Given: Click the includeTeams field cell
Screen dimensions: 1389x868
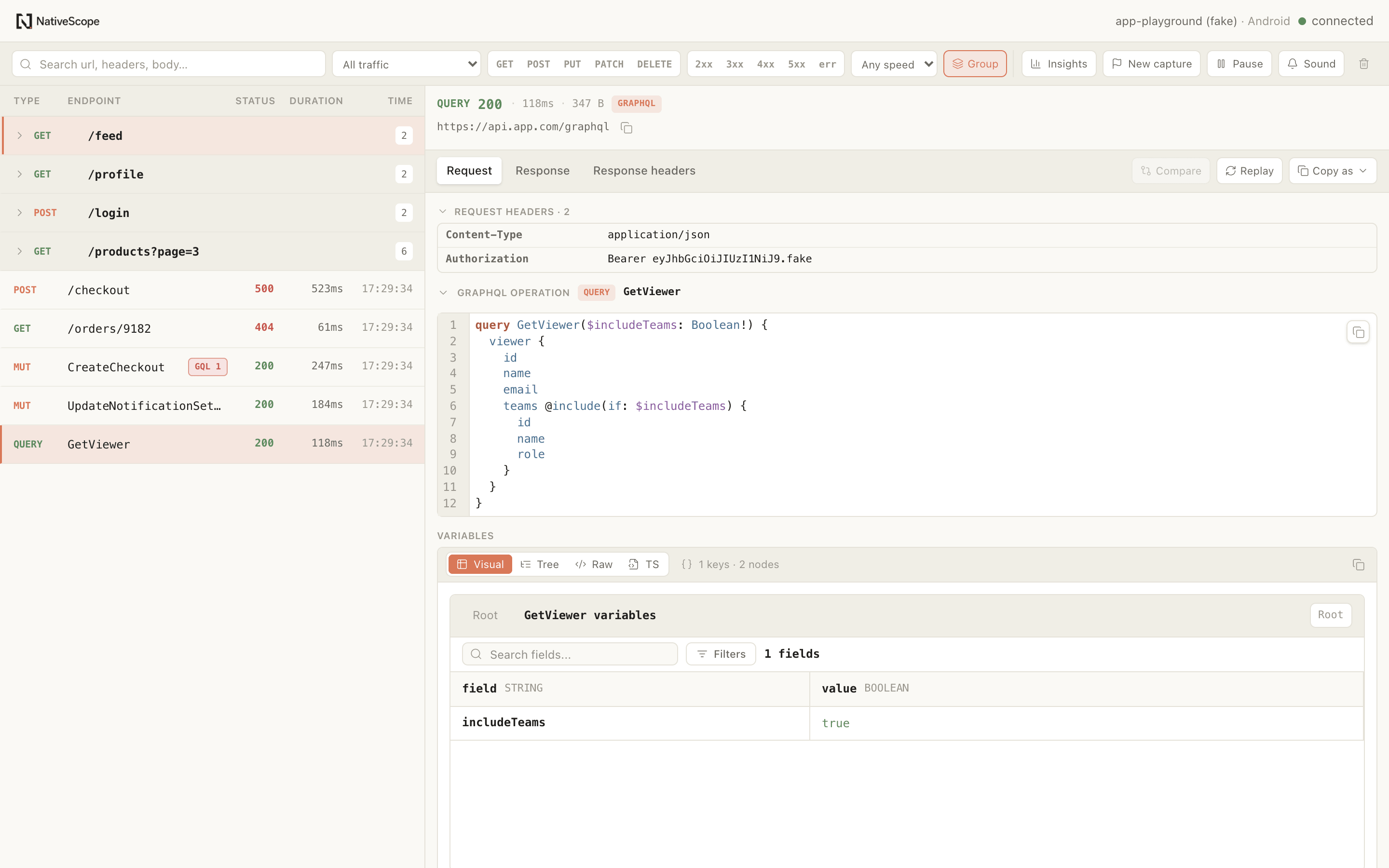Looking at the screenshot, I should 630,723.
